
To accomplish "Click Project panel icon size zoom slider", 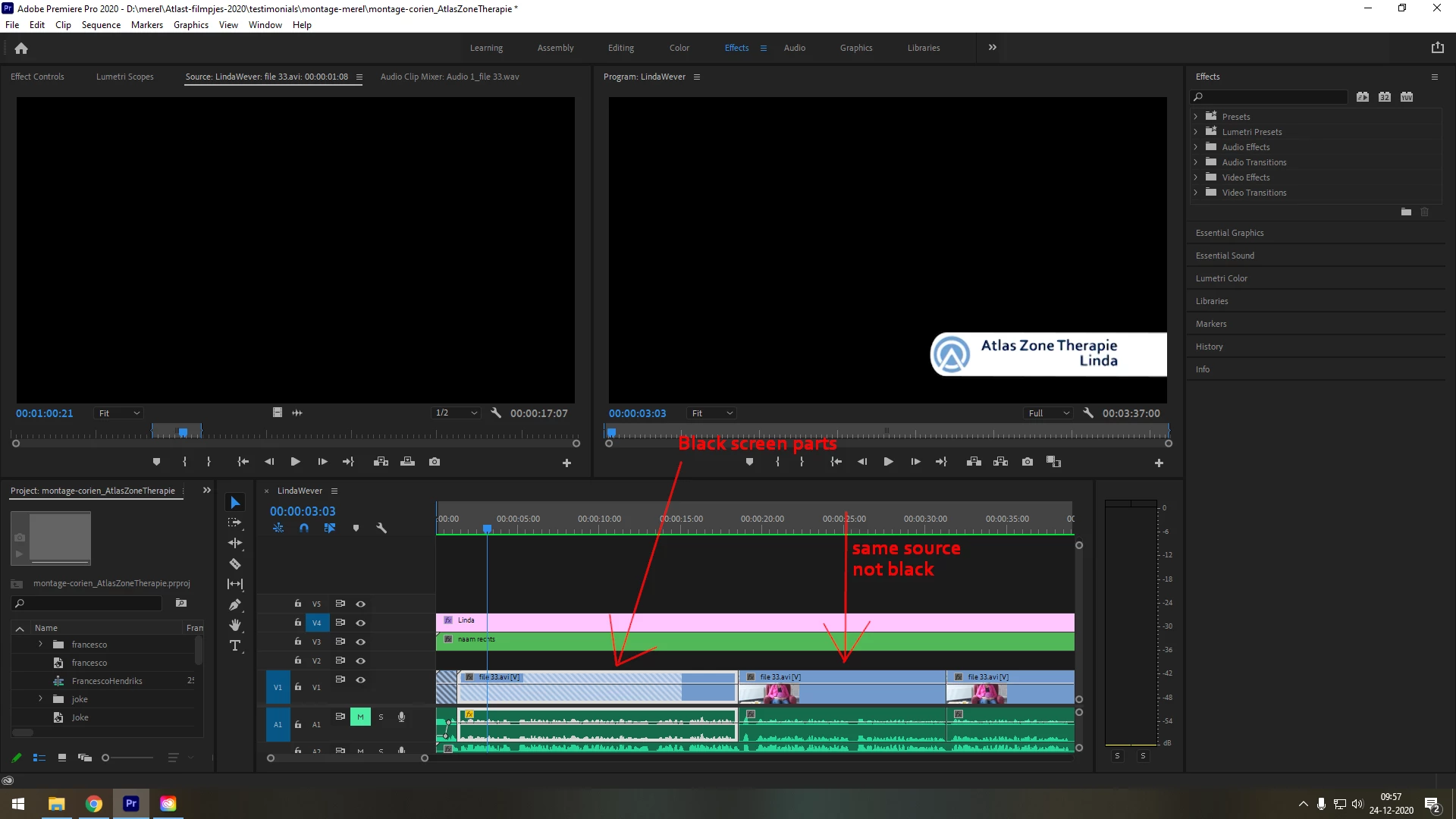I will (106, 758).
